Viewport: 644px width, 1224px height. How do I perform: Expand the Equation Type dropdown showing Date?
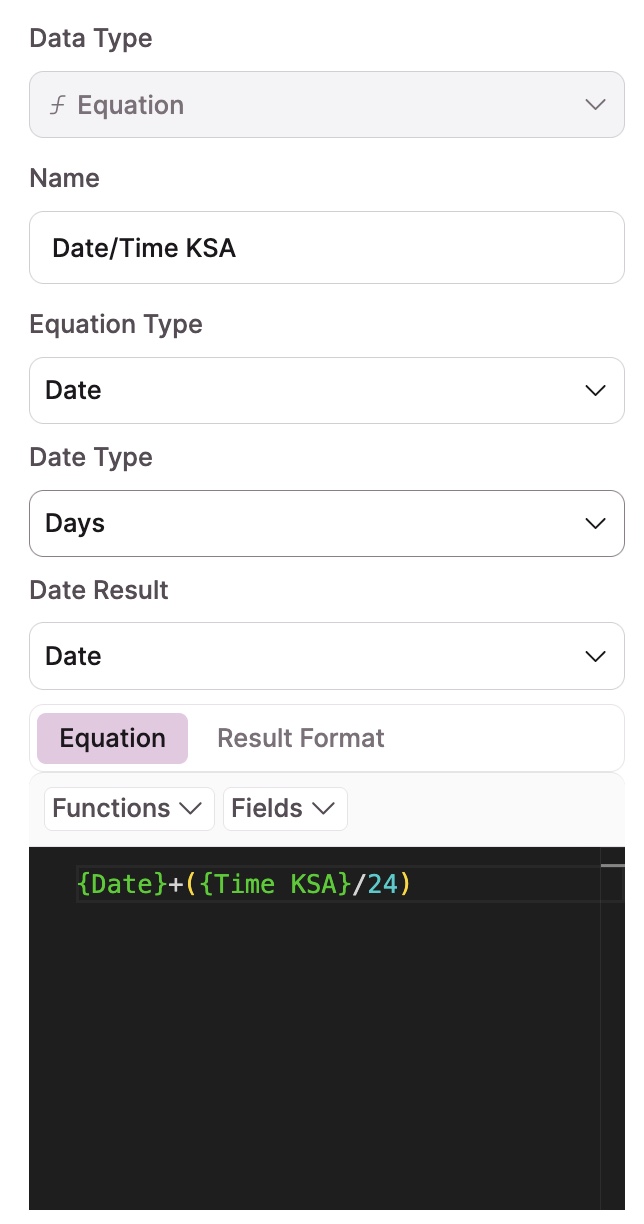point(300,390)
